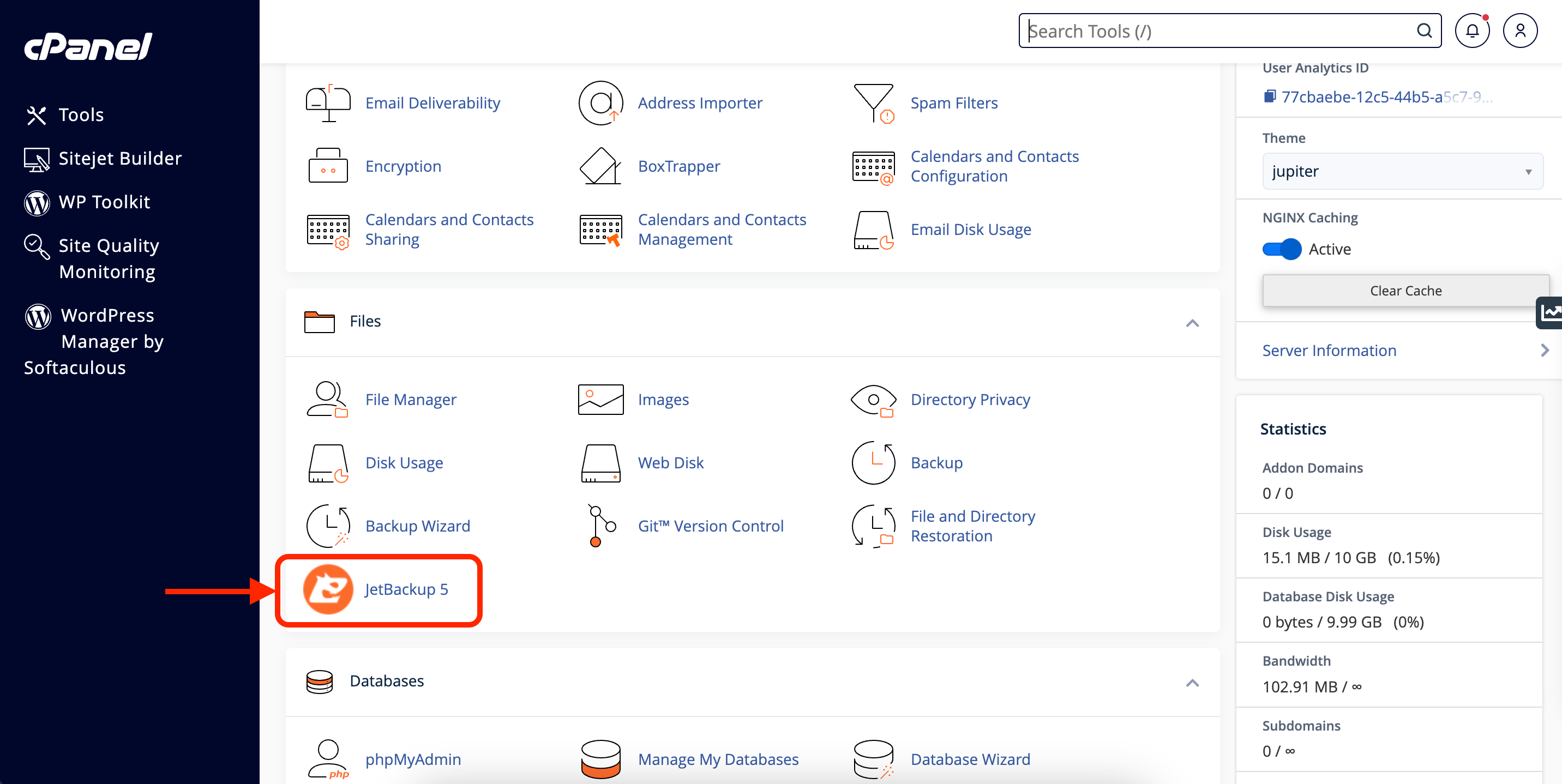Viewport: 1562px width, 784px height.
Task: Open the Calendars and Contacts Sharing icon
Action: click(x=328, y=231)
